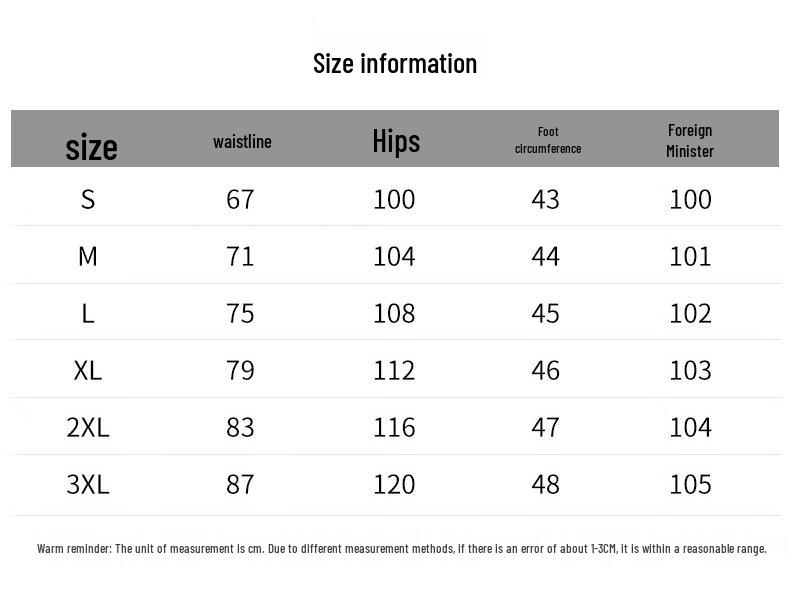Select the XL size row label
This screenshot has width=790, height=593.
point(88,370)
